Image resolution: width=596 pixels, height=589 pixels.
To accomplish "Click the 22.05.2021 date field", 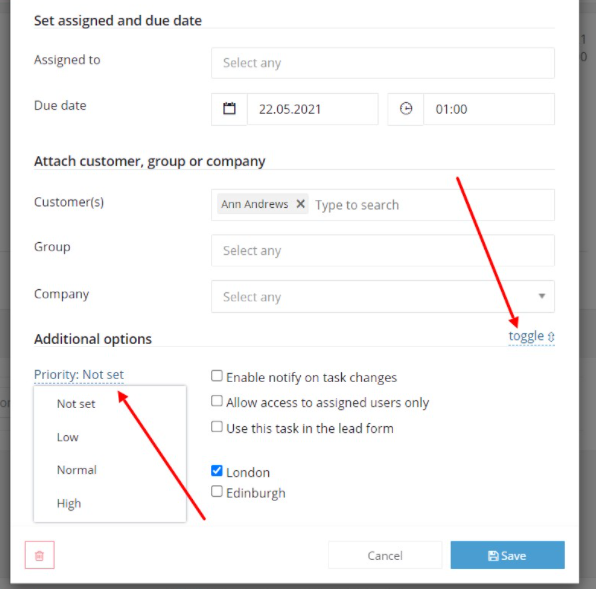I will tap(313, 109).
